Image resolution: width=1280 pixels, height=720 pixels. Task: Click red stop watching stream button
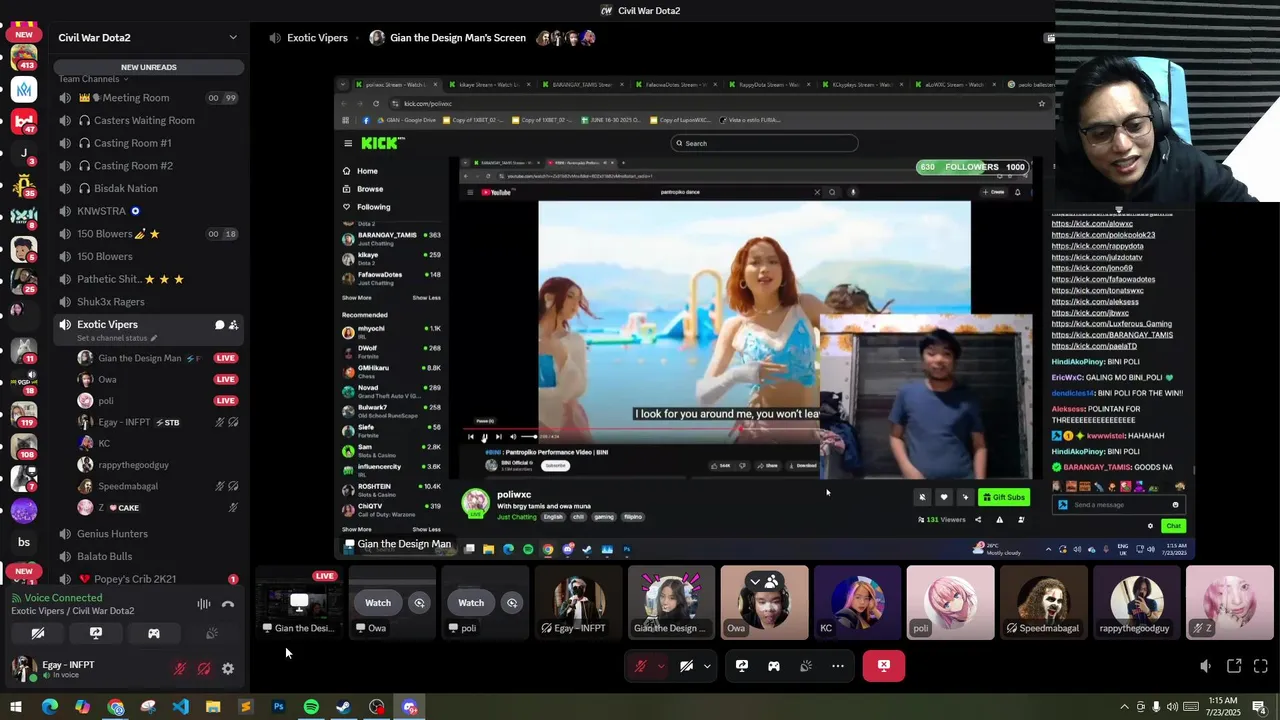tap(884, 666)
